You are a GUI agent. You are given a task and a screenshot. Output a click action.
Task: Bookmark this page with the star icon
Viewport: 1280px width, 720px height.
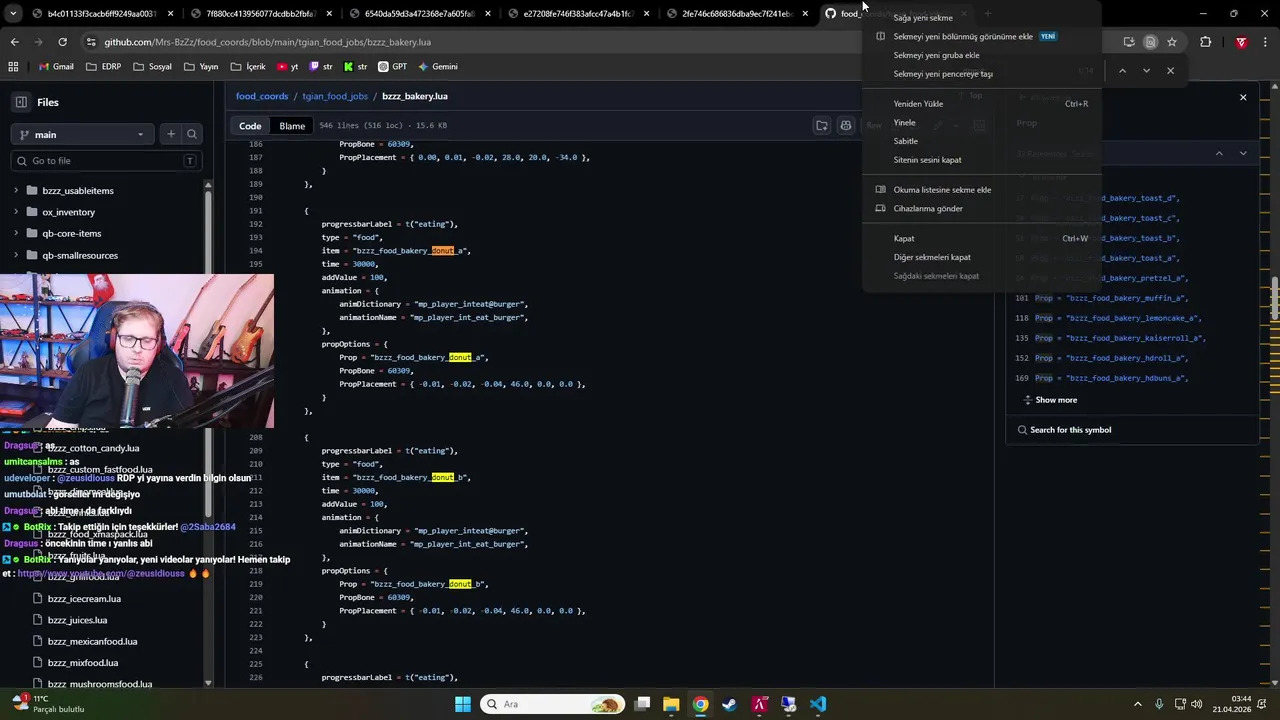click(x=1172, y=42)
